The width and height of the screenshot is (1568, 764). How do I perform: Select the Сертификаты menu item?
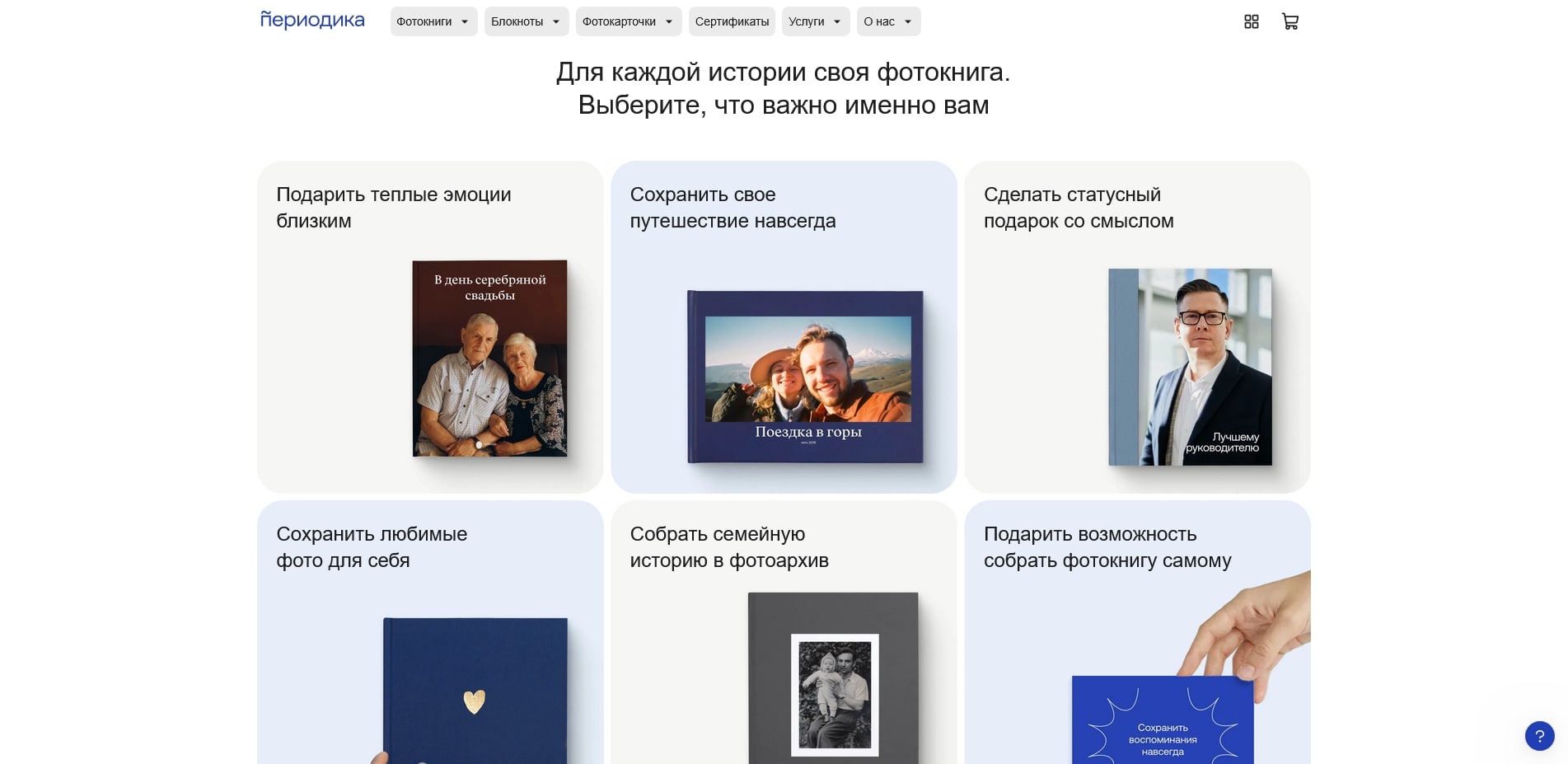[732, 21]
